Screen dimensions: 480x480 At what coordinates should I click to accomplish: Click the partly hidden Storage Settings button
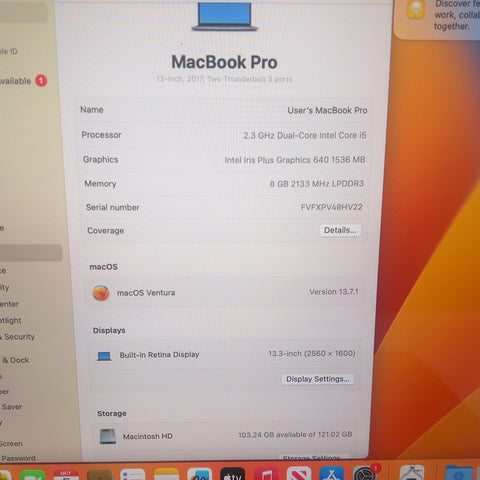(314, 458)
